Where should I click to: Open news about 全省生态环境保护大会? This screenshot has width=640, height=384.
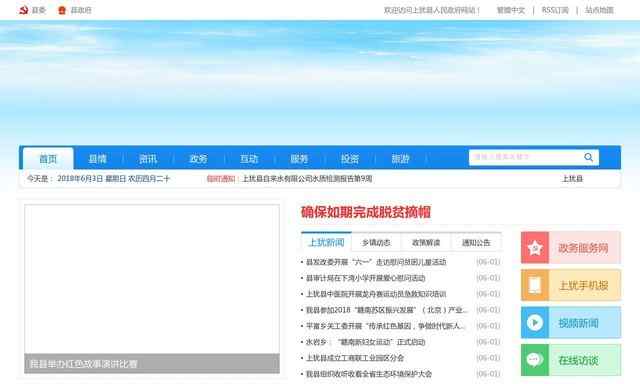coord(369,374)
